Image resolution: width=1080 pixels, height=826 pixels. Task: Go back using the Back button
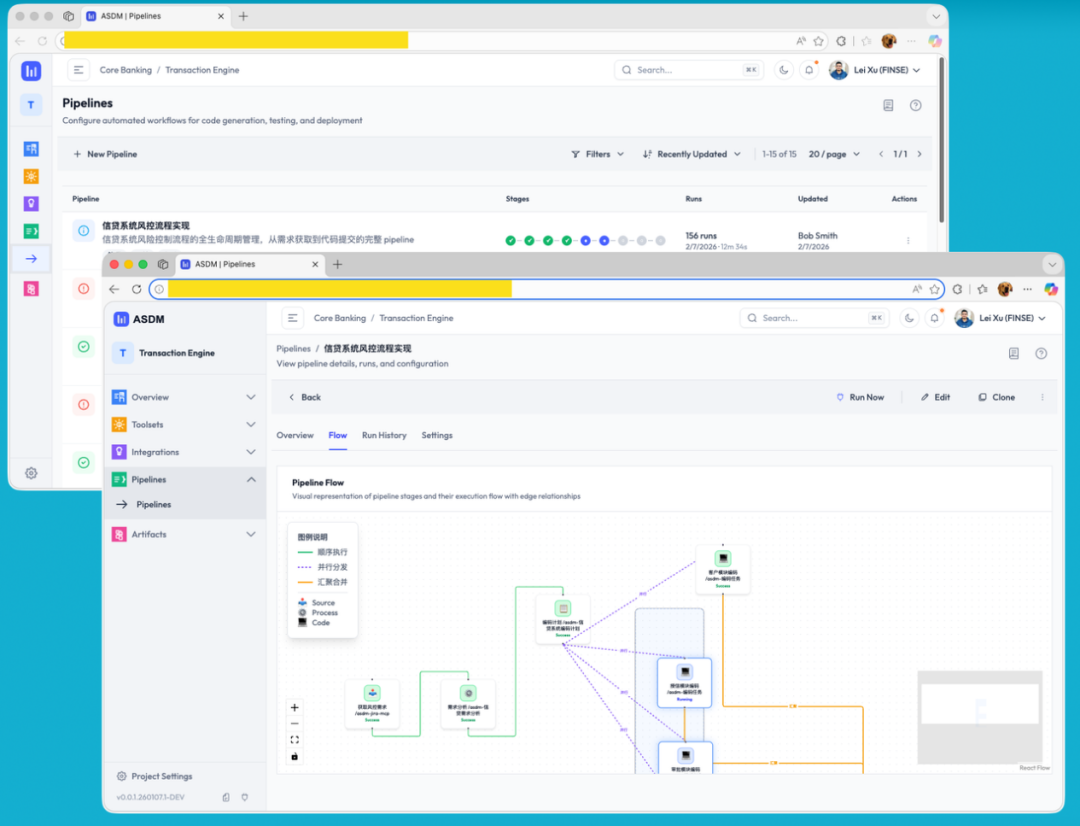tap(305, 397)
